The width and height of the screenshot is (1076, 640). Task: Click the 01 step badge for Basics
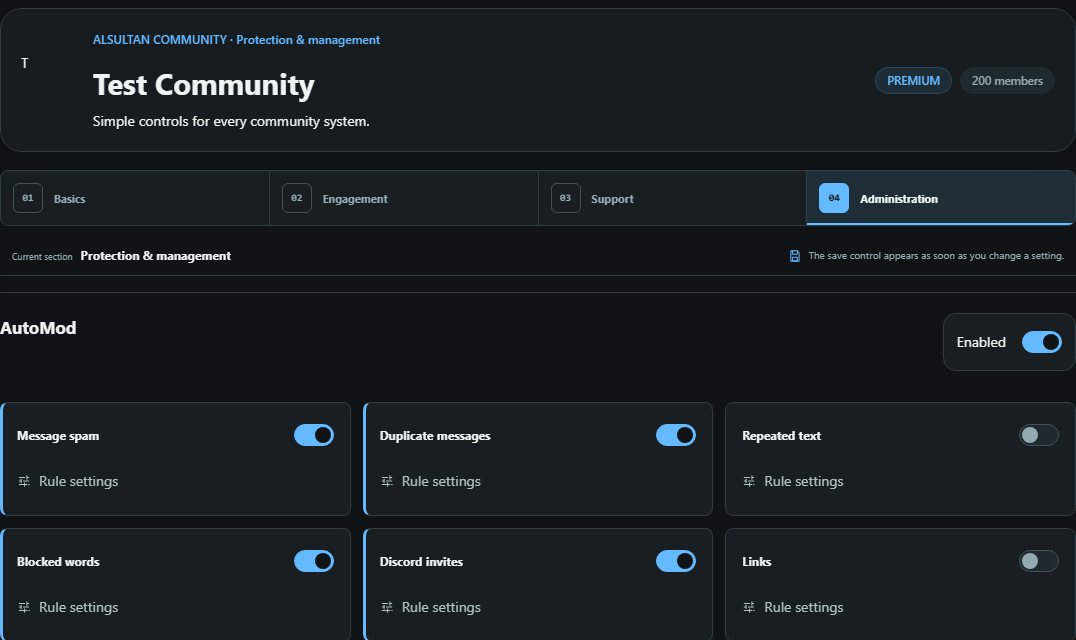28,198
